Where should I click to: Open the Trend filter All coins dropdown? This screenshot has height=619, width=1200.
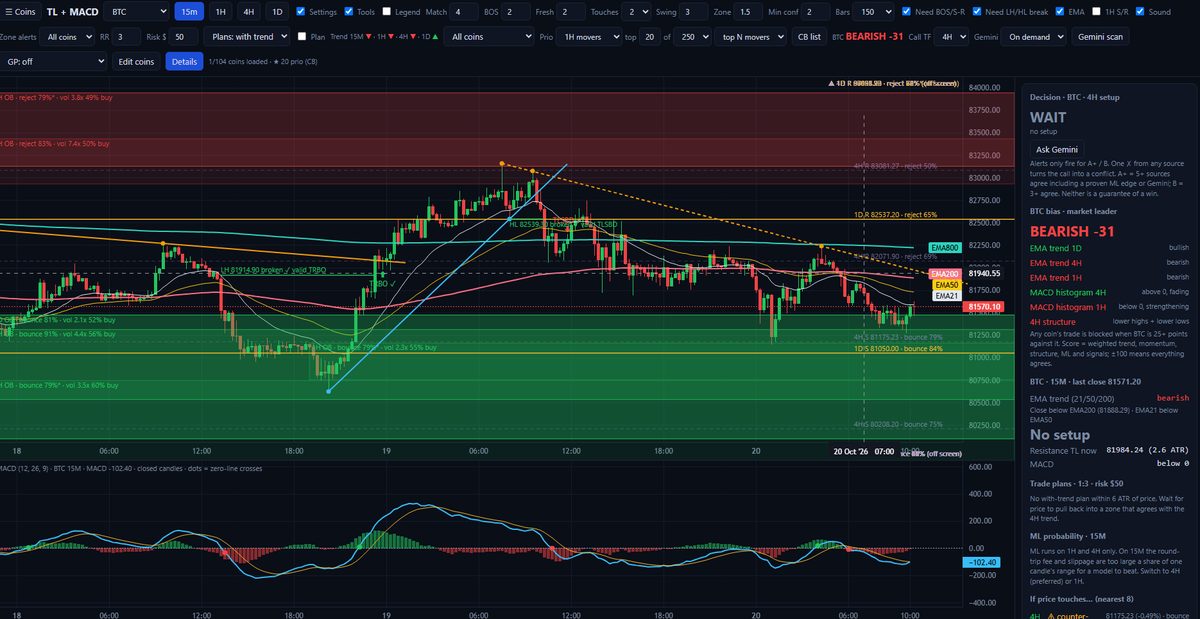489,36
